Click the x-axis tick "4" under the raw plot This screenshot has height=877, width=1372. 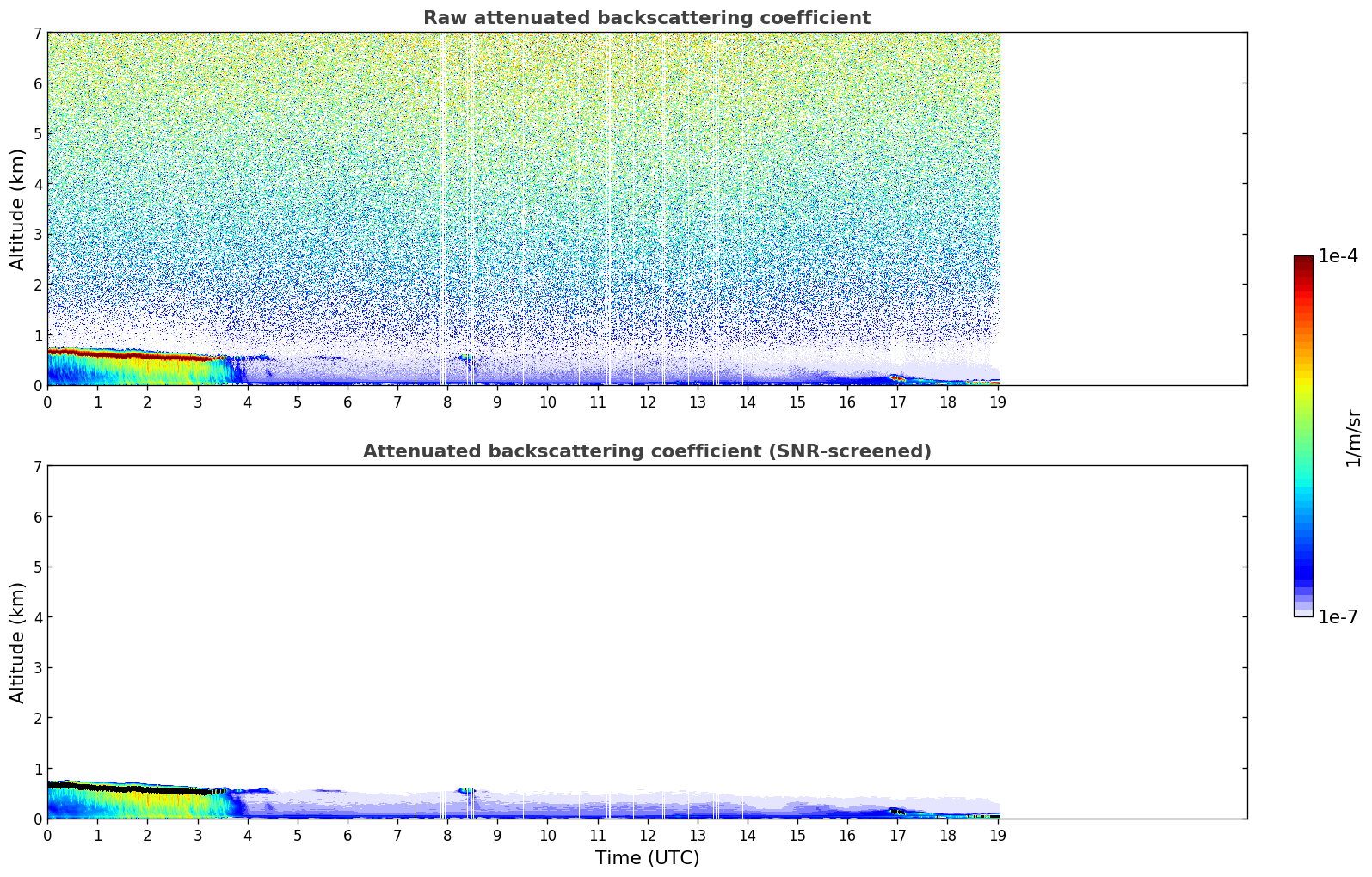(x=248, y=402)
